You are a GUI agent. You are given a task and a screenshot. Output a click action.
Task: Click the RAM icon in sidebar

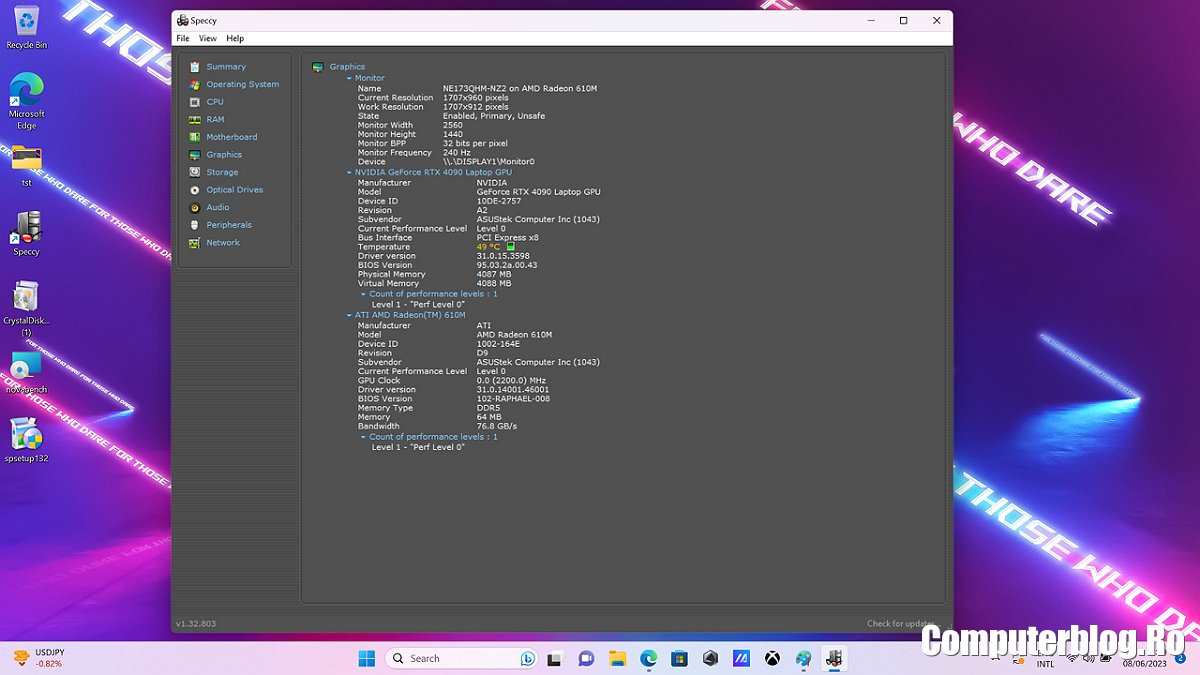pos(195,120)
